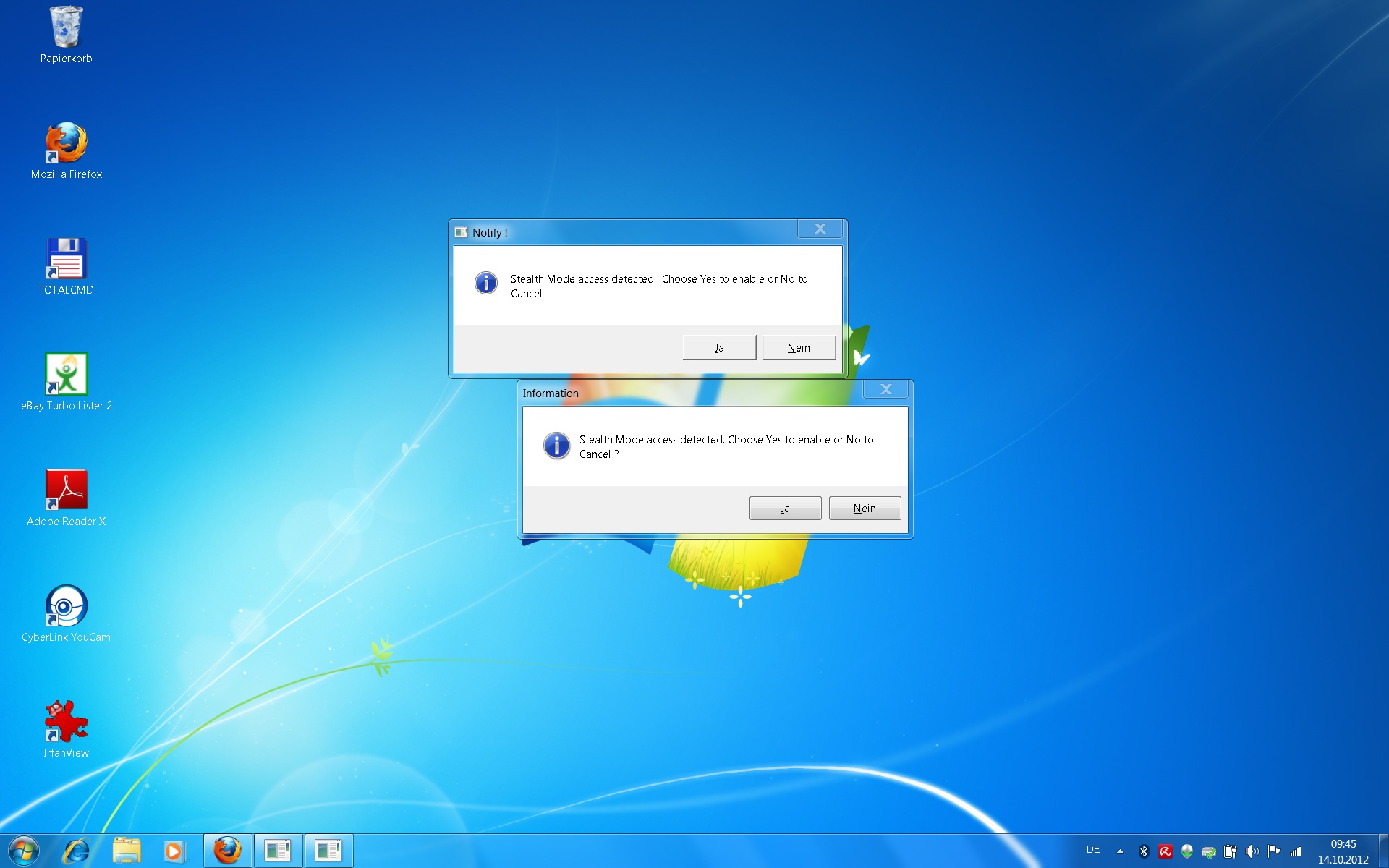Screen dimensions: 1389x868
Task: Click the speaker volume tray icon
Action: (1252, 851)
